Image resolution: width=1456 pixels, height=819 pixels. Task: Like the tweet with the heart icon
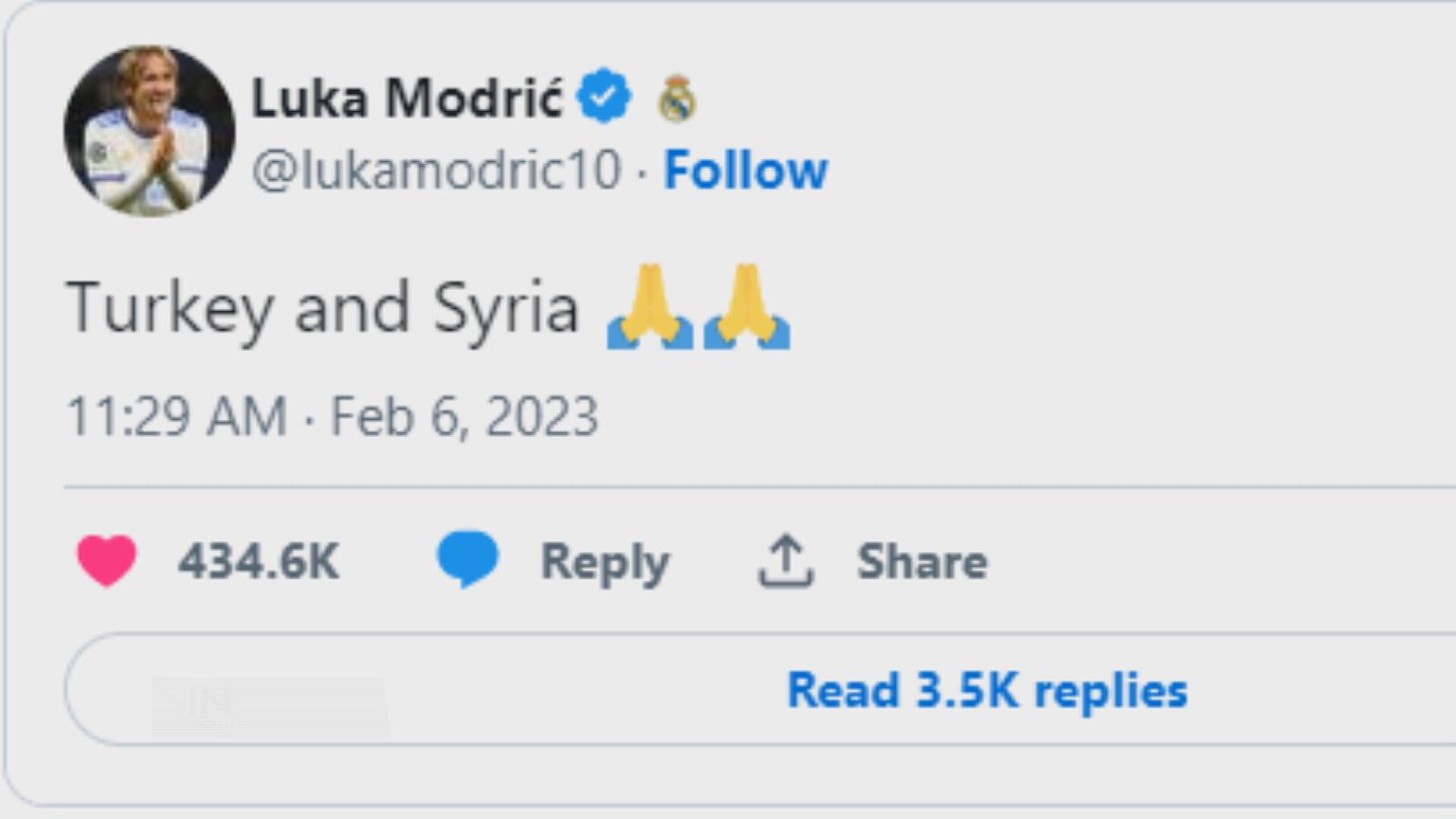106,560
